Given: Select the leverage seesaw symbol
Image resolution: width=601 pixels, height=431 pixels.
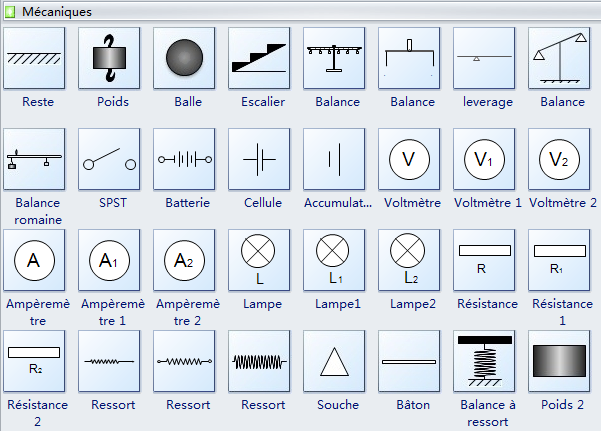Looking at the screenshot, I should 484,58.
